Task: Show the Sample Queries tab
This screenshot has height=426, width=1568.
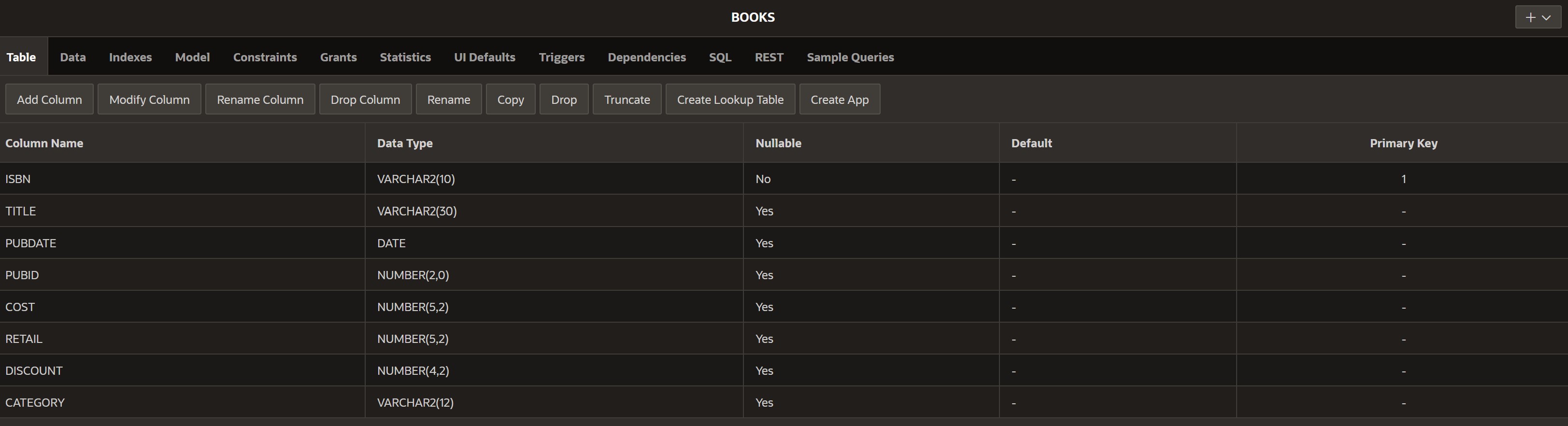Action: point(850,57)
